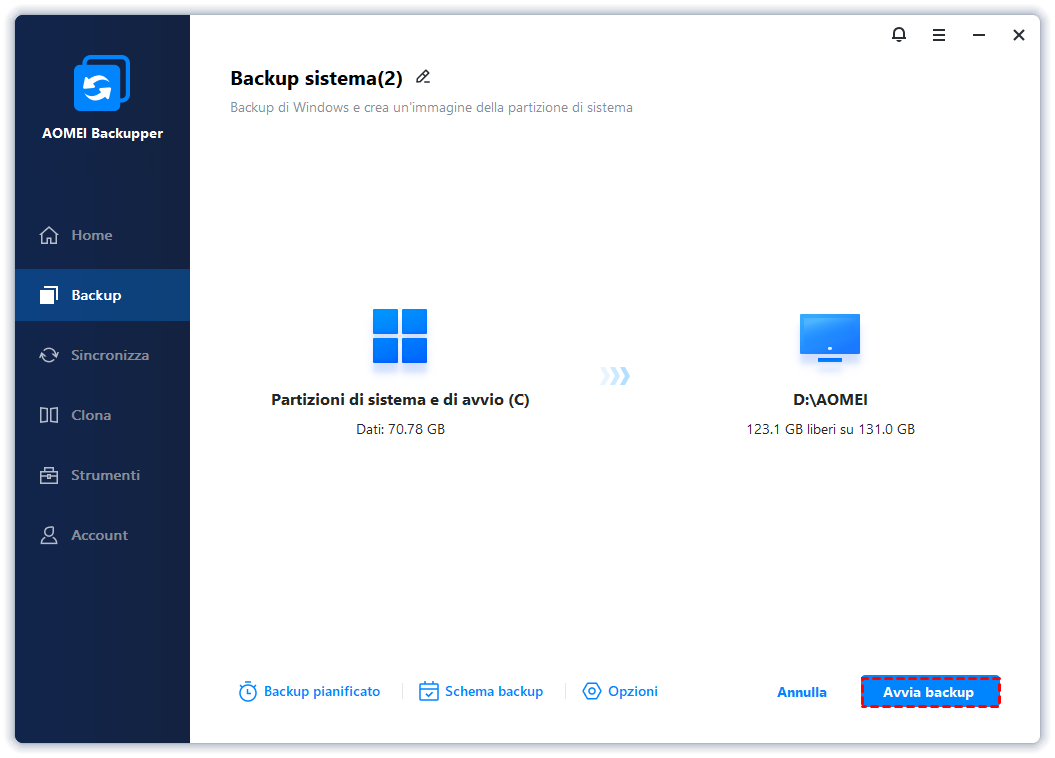Click the Partizioni di sistema e di avvio label
Screen dimensions: 1055x758
pos(400,400)
